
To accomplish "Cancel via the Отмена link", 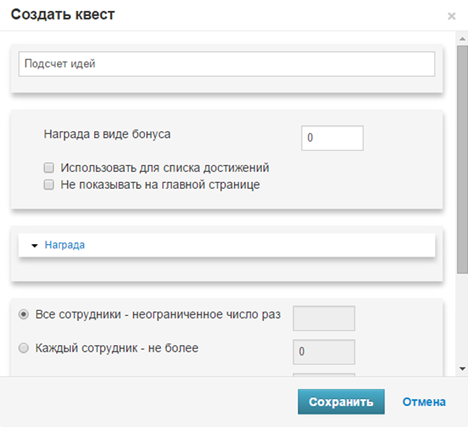I will (x=424, y=402).
